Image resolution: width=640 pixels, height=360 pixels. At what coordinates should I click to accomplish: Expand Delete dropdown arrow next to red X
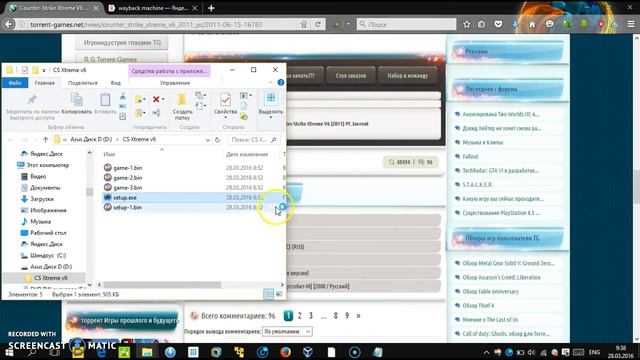(x=163, y=99)
